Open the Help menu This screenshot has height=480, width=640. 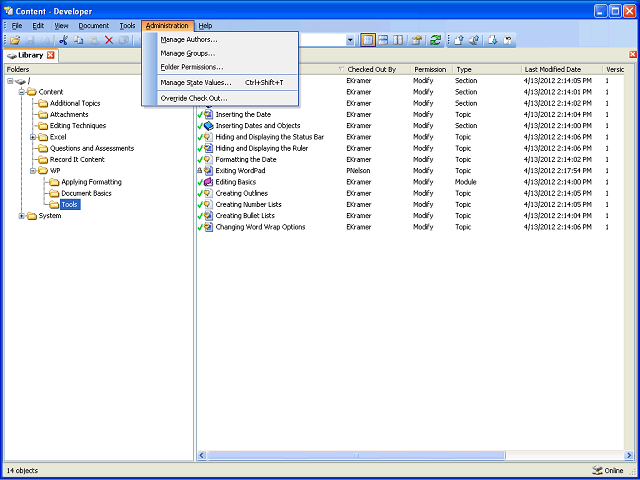[x=205, y=26]
